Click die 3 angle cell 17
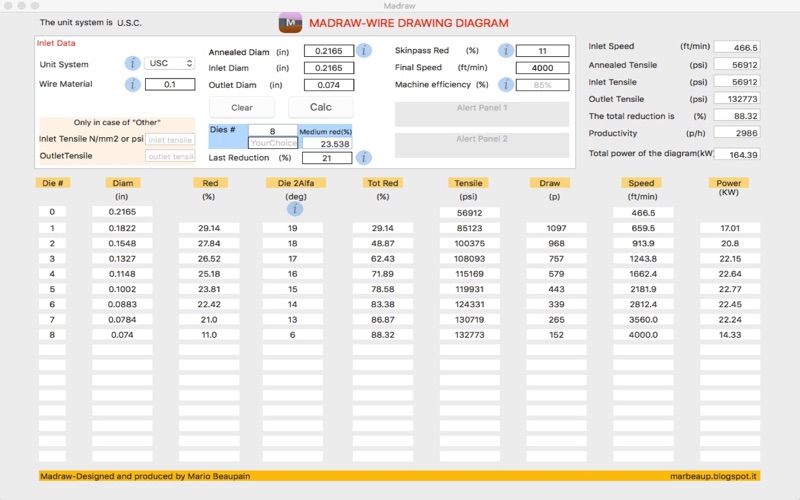 point(293,259)
